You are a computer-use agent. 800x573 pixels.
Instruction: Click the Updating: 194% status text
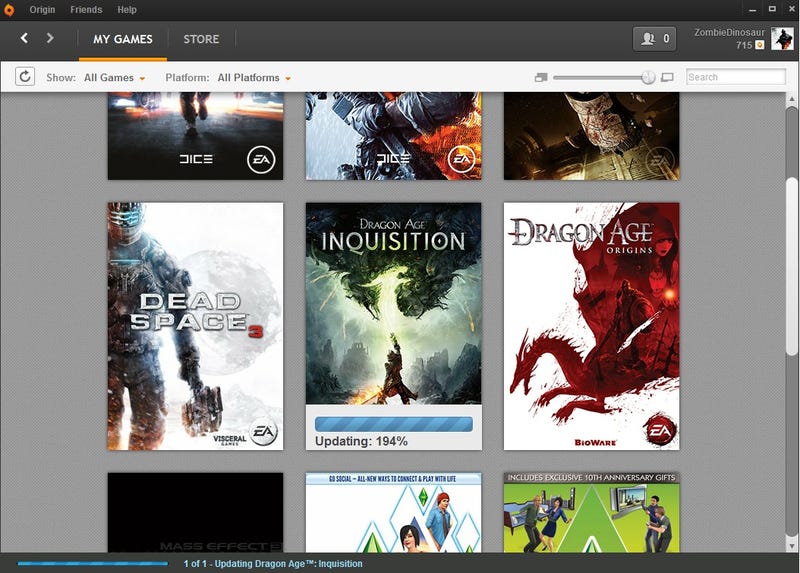point(361,441)
